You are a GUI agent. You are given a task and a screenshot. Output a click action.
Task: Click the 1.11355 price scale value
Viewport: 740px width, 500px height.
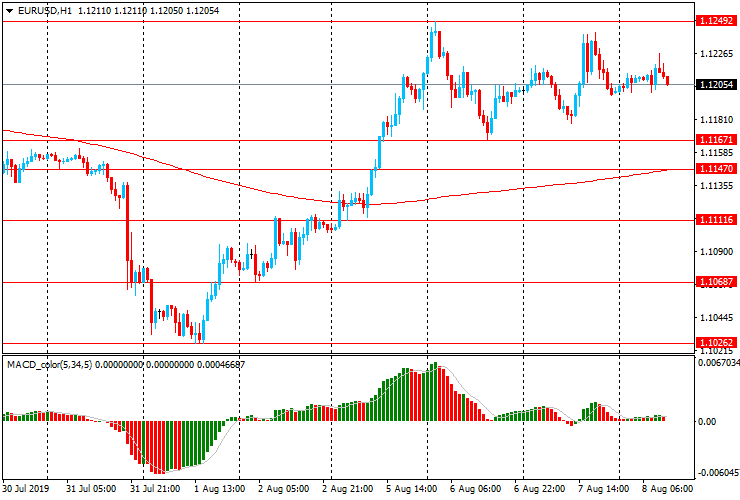717,186
